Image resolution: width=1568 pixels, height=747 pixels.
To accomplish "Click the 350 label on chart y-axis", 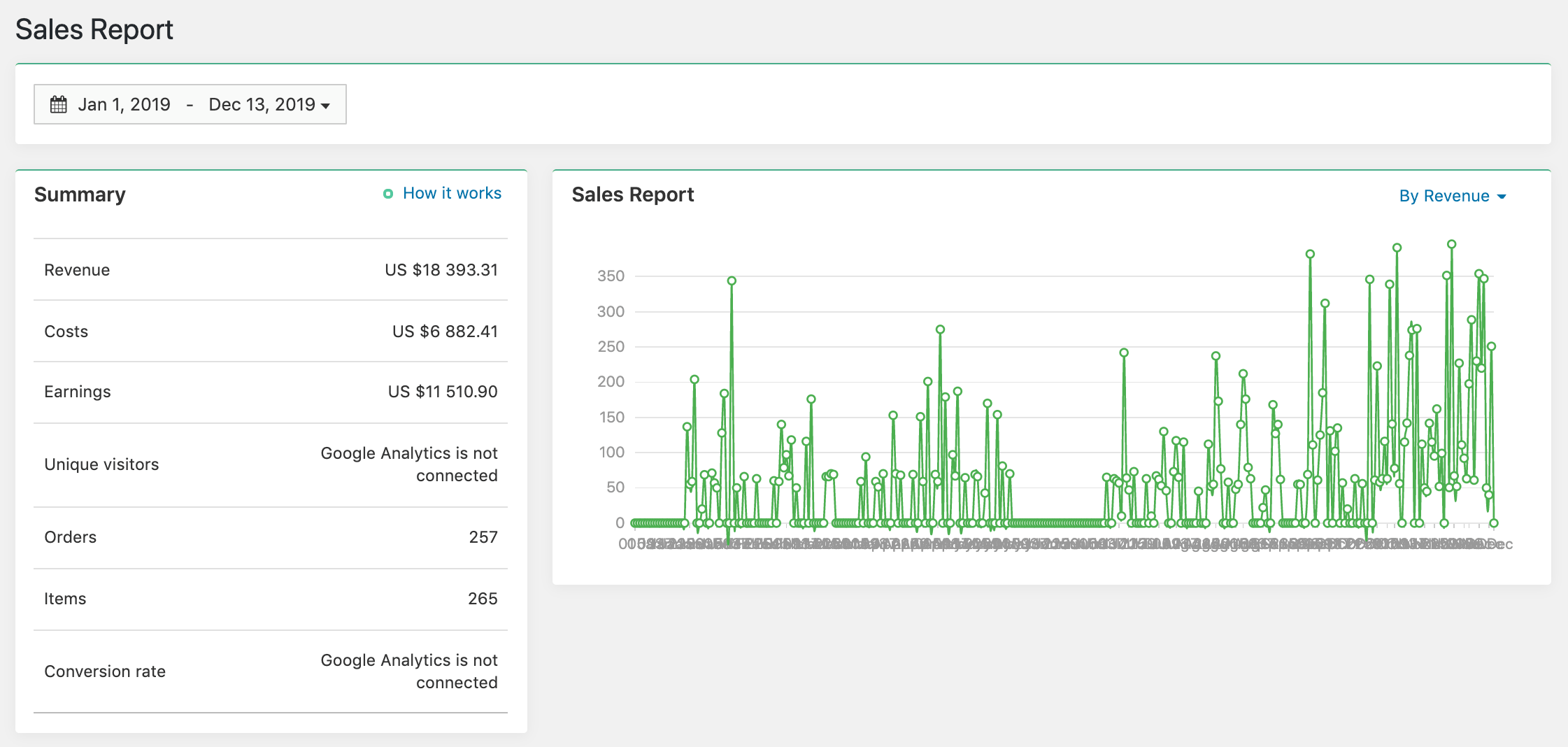I will point(611,276).
